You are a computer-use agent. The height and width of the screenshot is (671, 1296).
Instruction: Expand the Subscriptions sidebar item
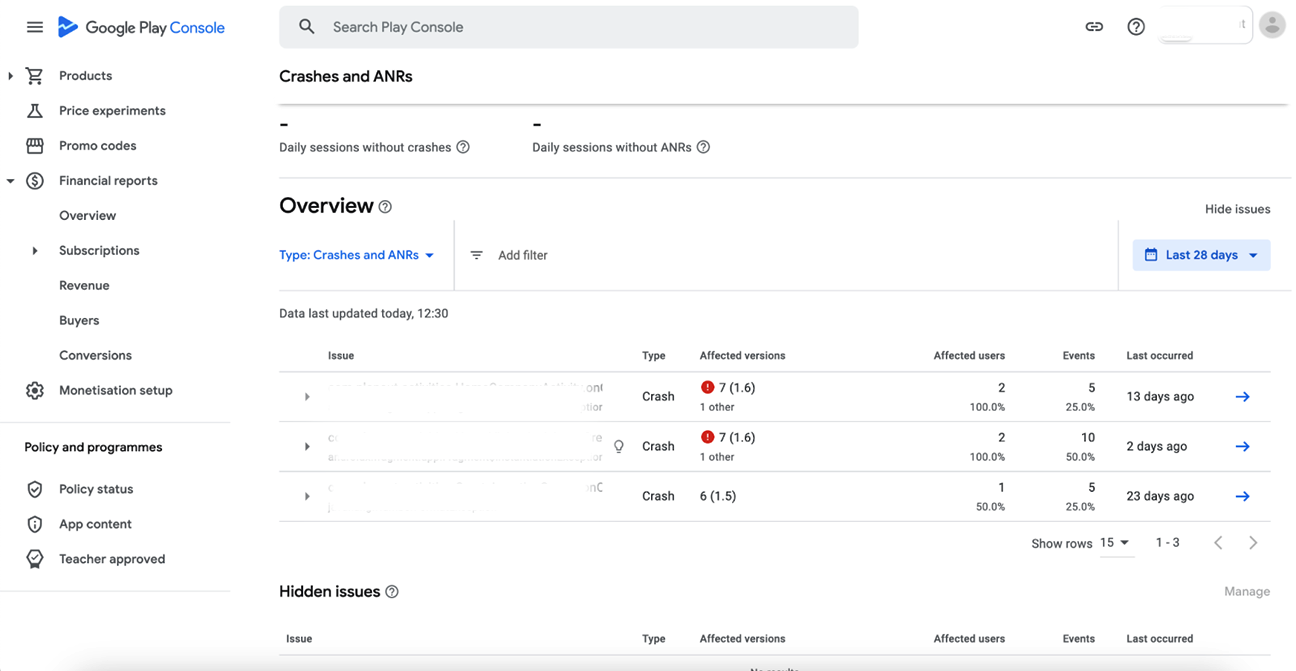tap(35, 251)
